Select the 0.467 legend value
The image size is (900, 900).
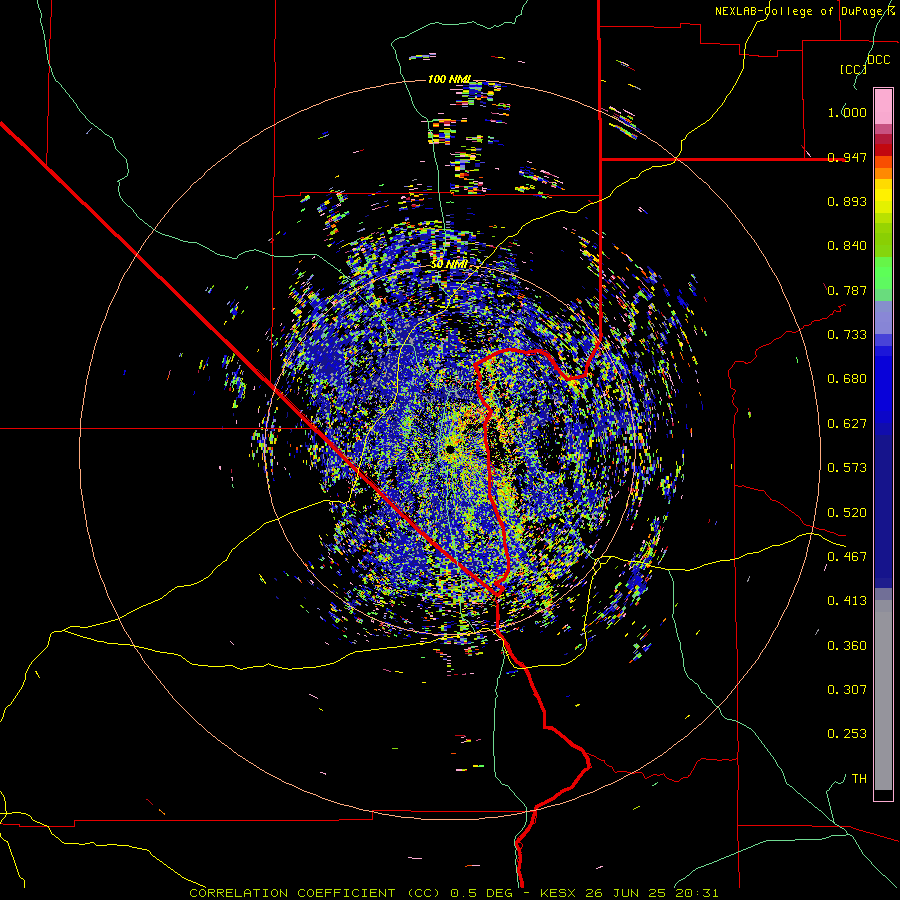coord(847,557)
